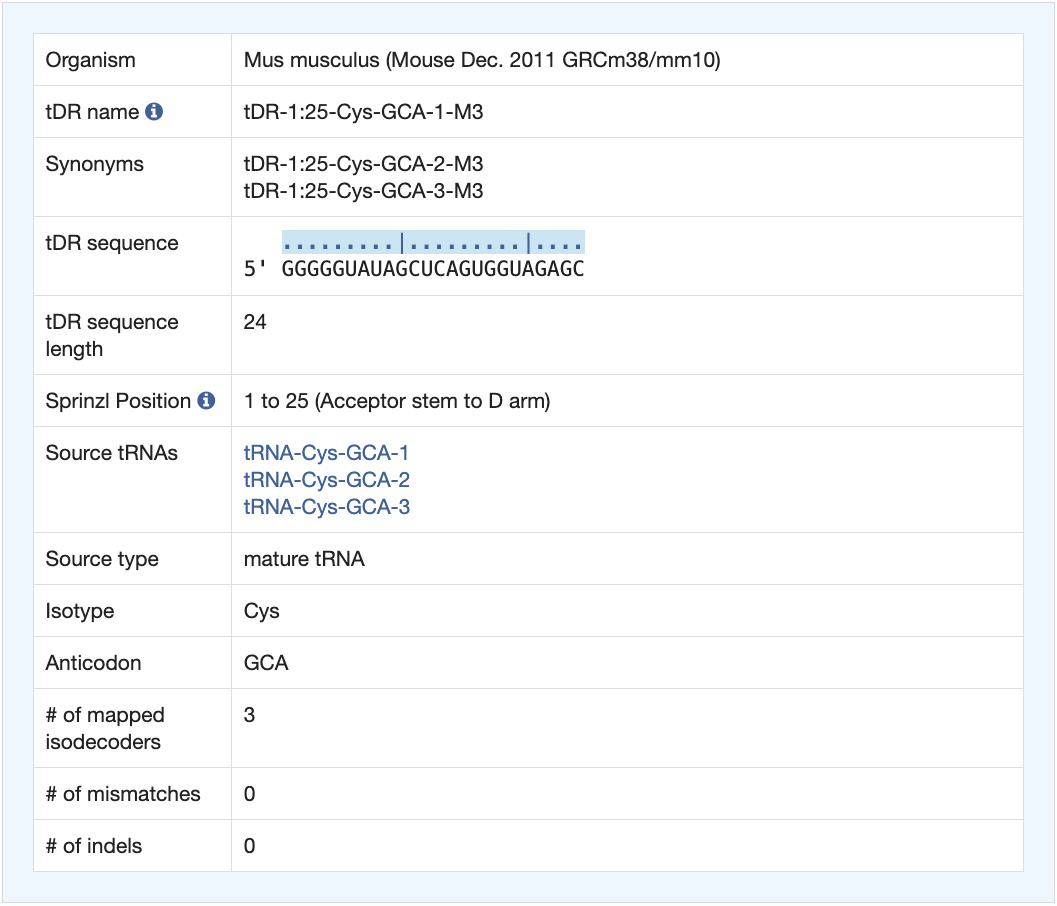Click the '# of mismatches' row label

click(123, 794)
